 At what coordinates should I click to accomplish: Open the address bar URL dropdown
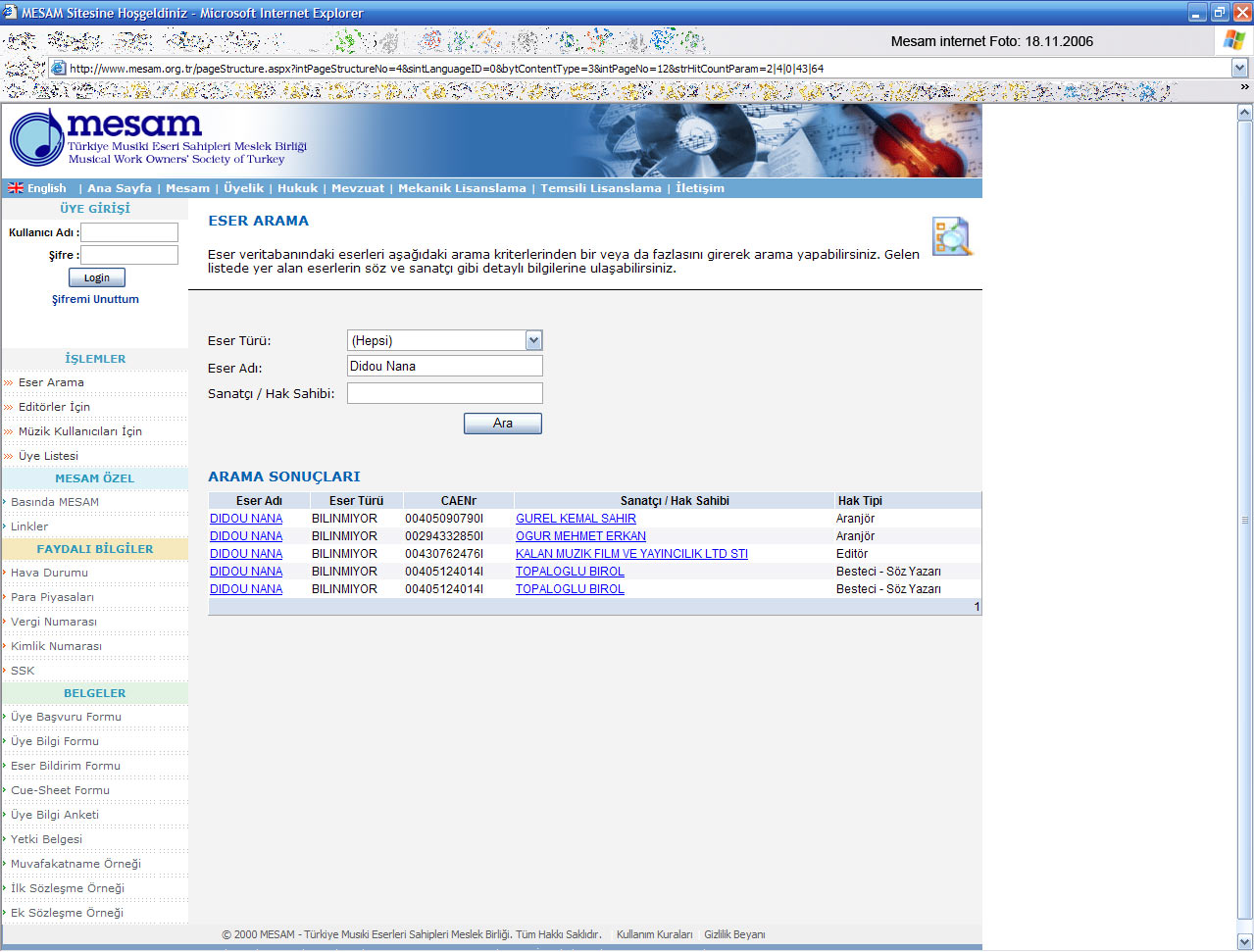[x=1240, y=69]
